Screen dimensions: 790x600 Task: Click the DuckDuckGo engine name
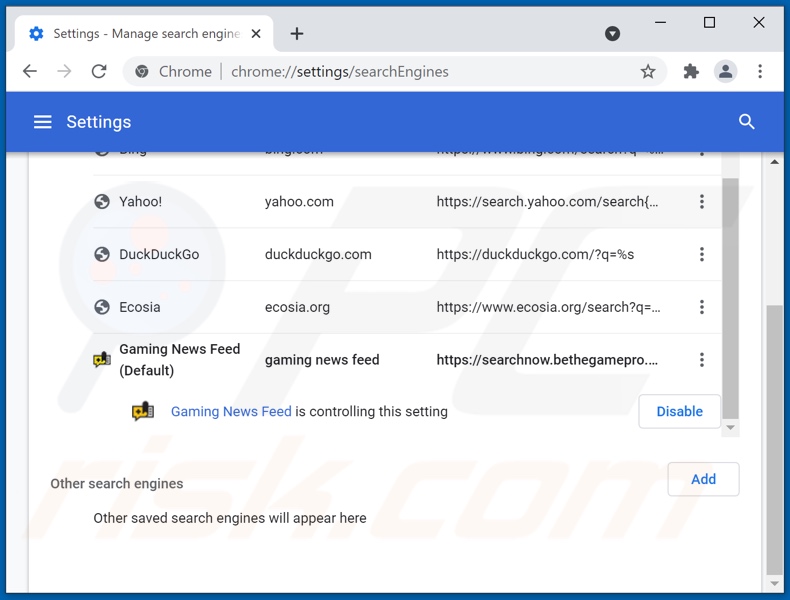click(159, 254)
